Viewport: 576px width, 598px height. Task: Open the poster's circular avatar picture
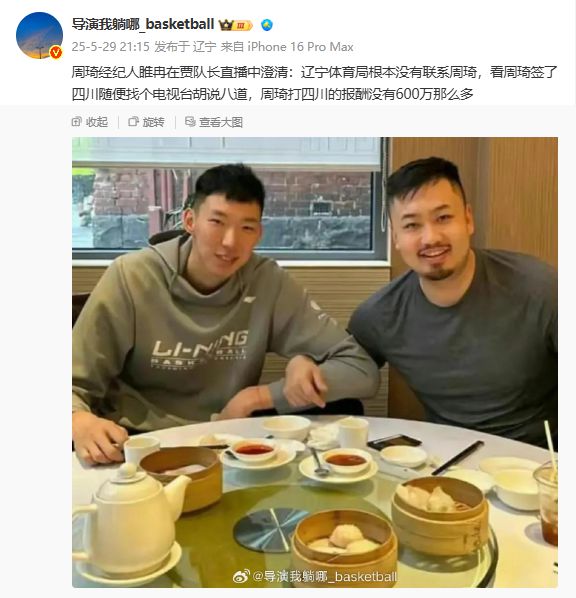[39, 35]
